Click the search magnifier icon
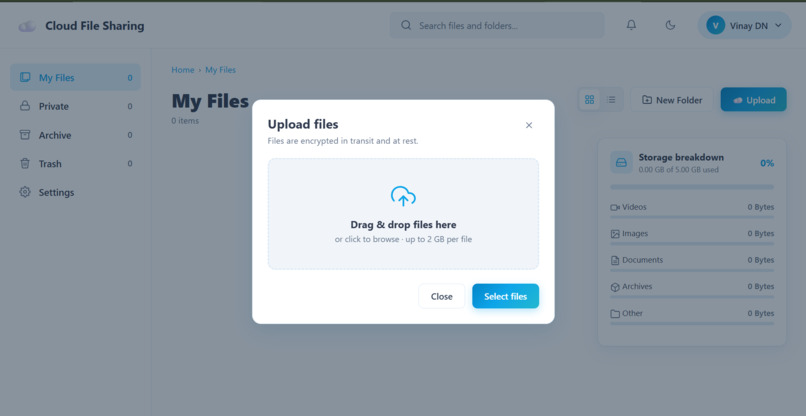This screenshot has width=806, height=416. [x=406, y=25]
